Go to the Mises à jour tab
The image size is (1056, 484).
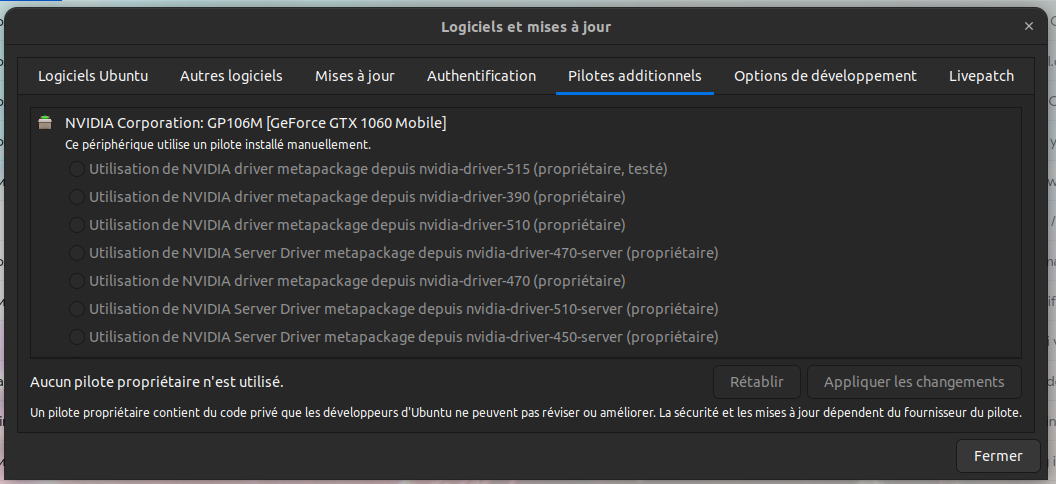point(355,76)
